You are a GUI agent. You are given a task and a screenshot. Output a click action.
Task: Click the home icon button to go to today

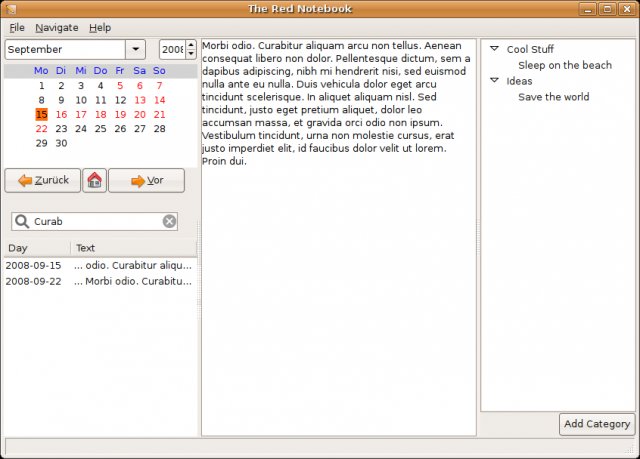tap(94, 180)
